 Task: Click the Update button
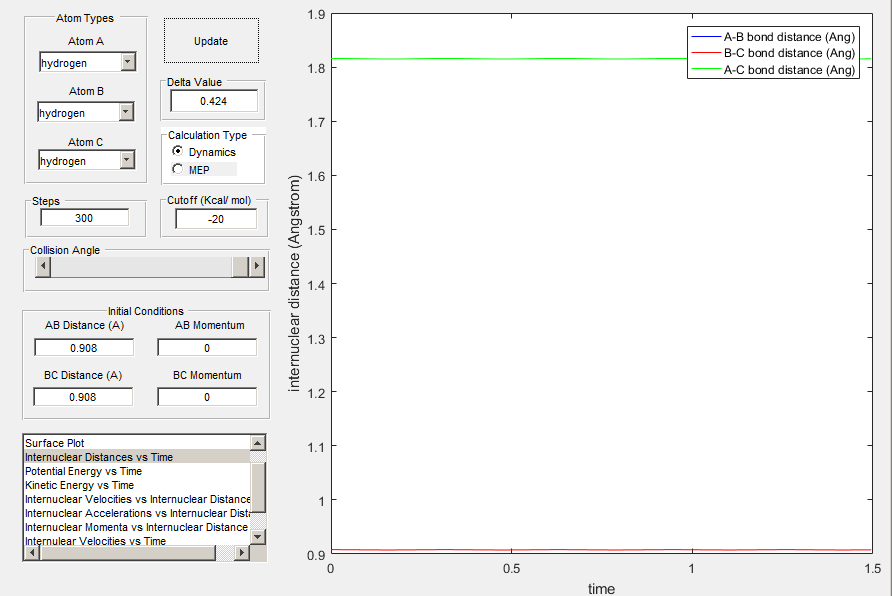211,41
